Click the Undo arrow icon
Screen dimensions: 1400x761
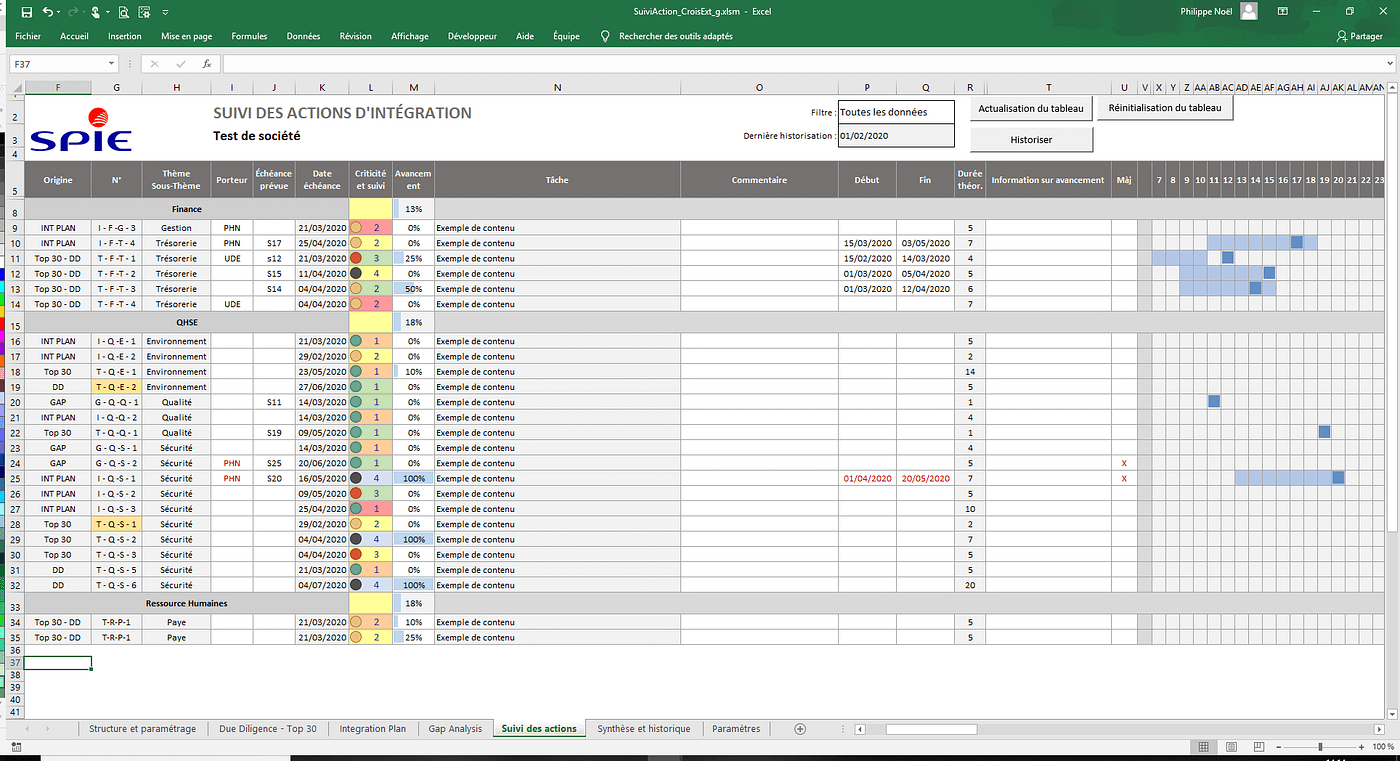(49, 13)
